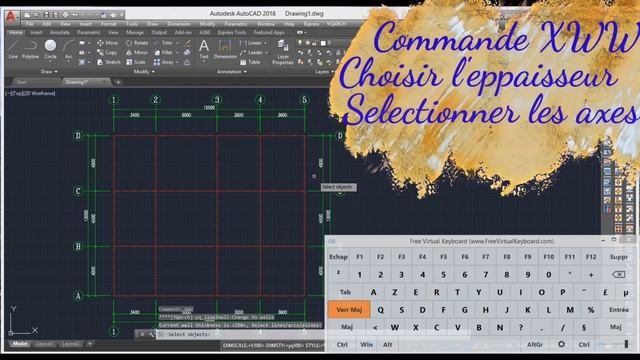The height and width of the screenshot is (360, 640).
Task: Open the YQARCH menu
Action: 336,24
